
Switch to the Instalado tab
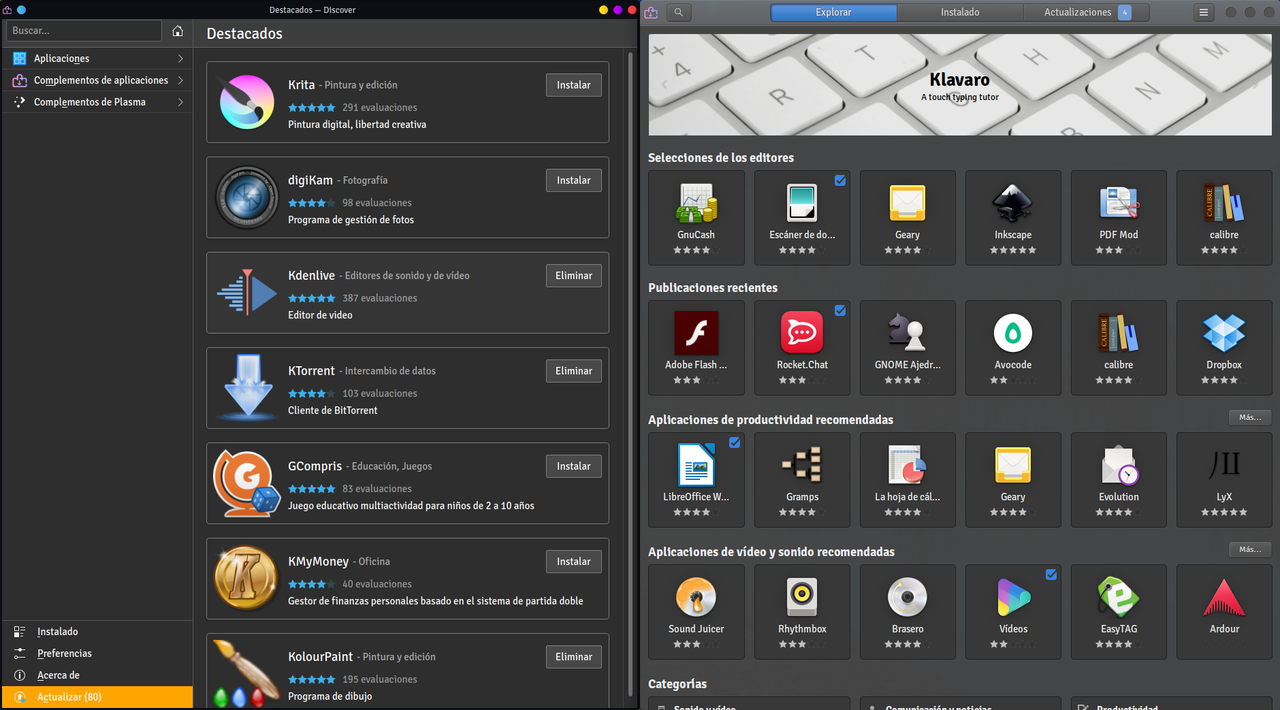[x=960, y=12]
